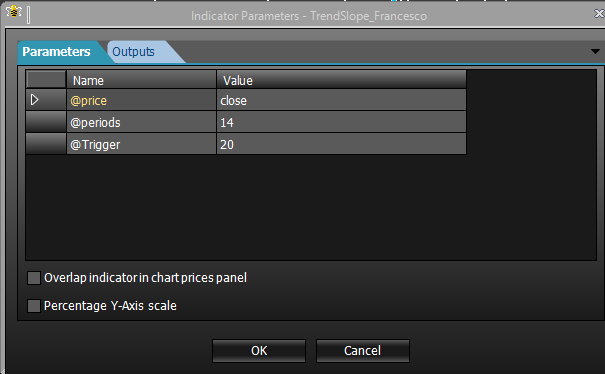The width and height of the screenshot is (605, 374).
Task: Click the @periods value field showing 14
Action: click(x=341, y=122)
